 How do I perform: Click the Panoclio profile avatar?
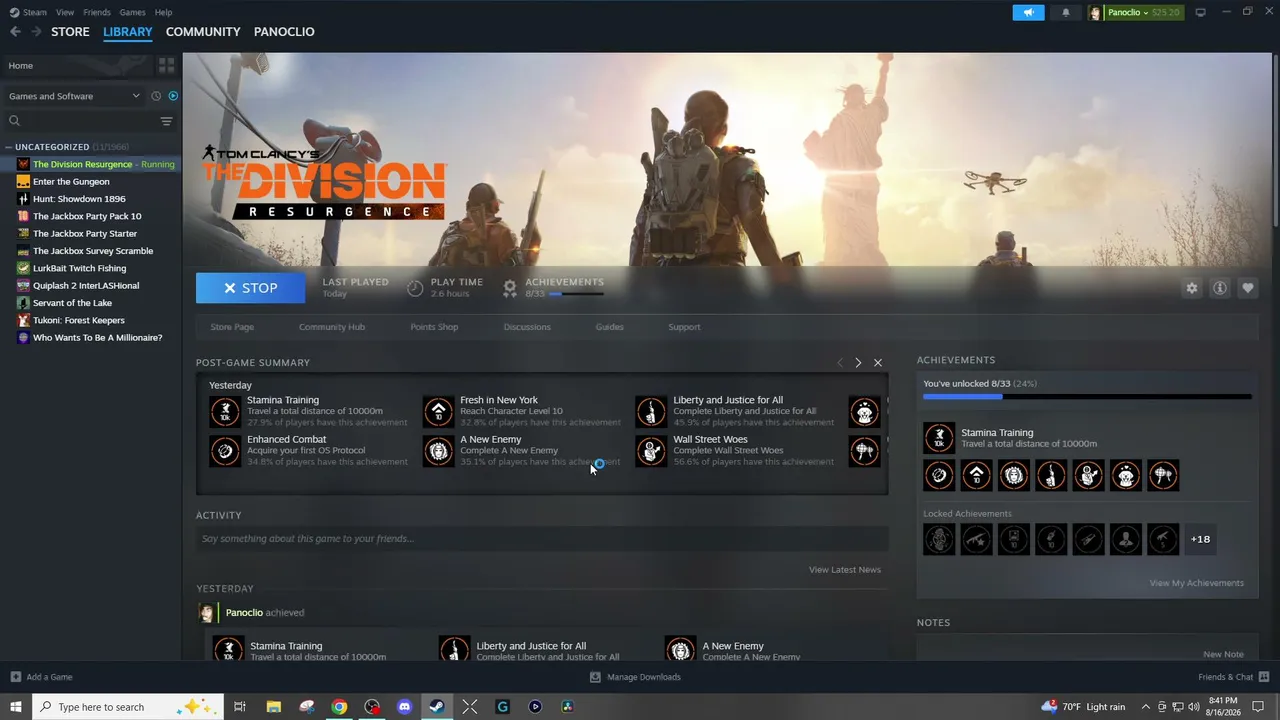[1095, 13]
